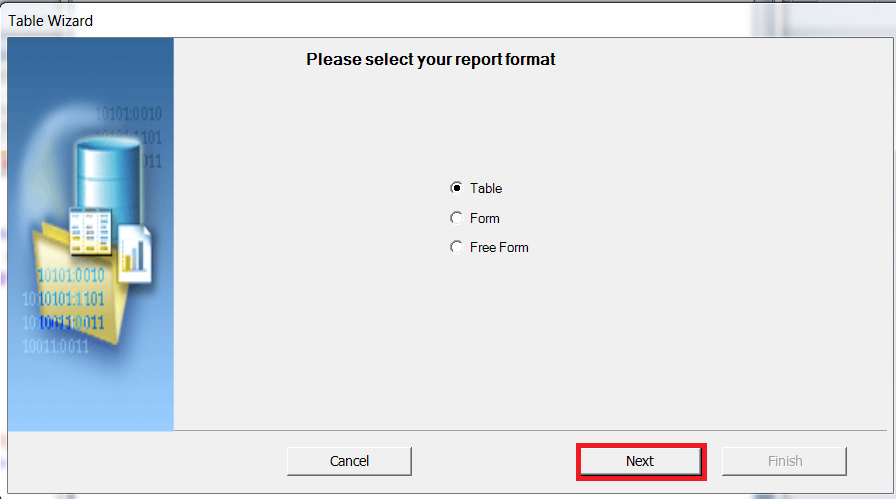Cancel the Table Wizard
Screen dimensions: 896x499
pos(349,461)
